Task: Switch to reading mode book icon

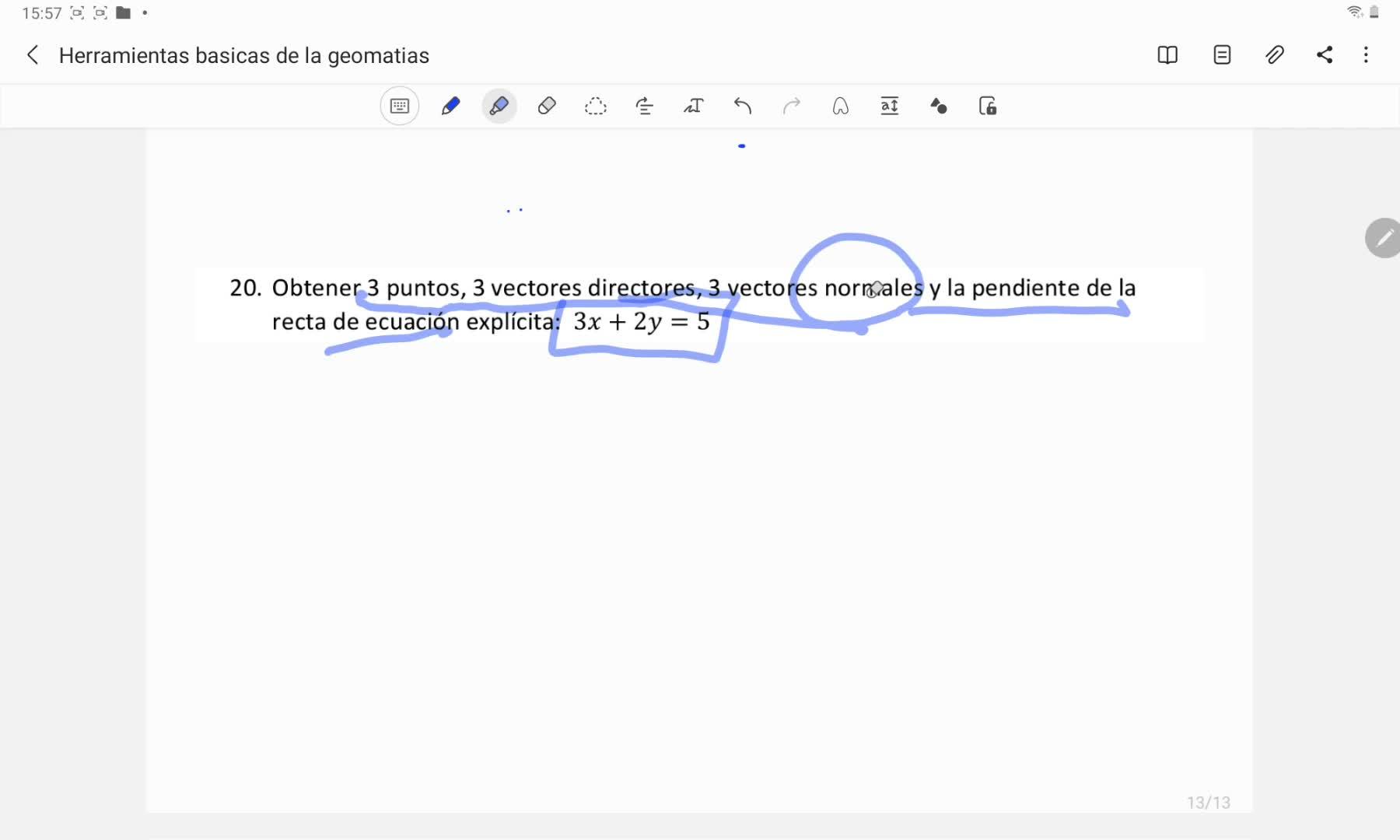Action: click(1167, 55)
